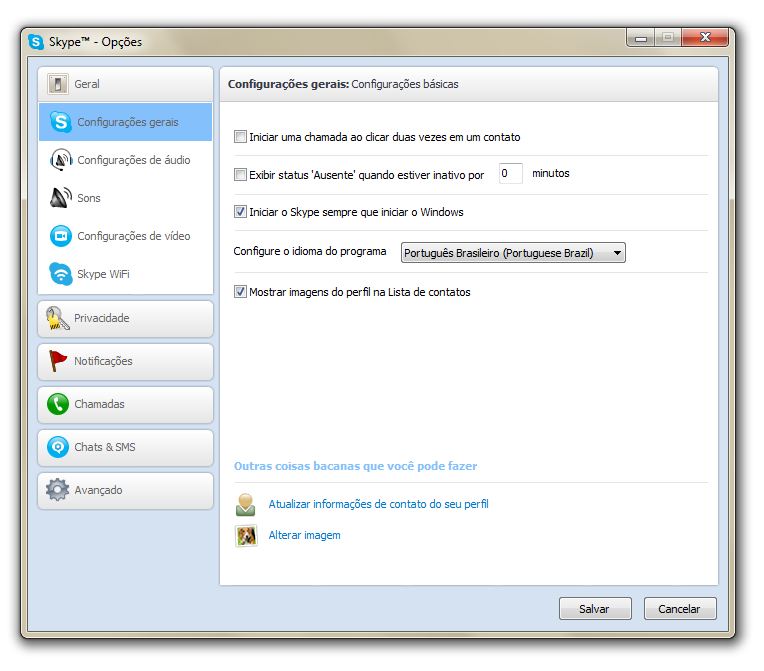Uncheck Mostrar imagens do perfil na Lista
This screenshot has width=764, height=671.
point(240,291)
